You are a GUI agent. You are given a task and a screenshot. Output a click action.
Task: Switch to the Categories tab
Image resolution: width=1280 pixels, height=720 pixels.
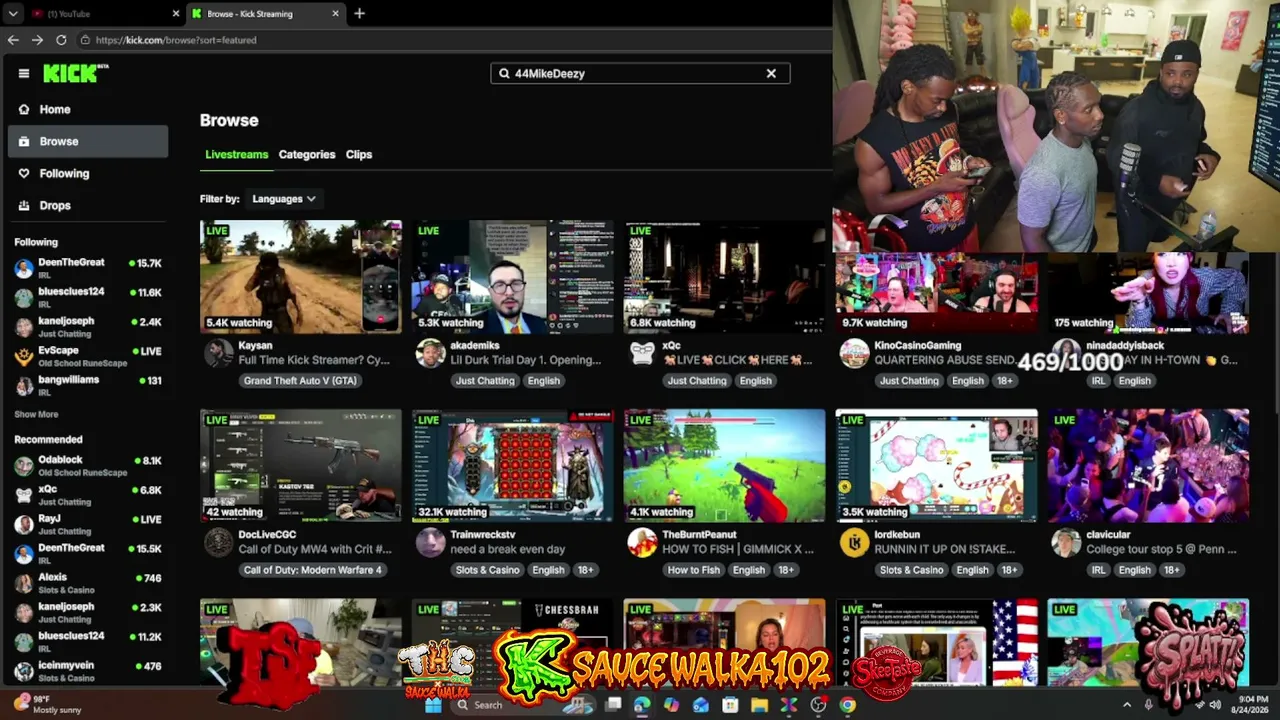tap(307, 155)
